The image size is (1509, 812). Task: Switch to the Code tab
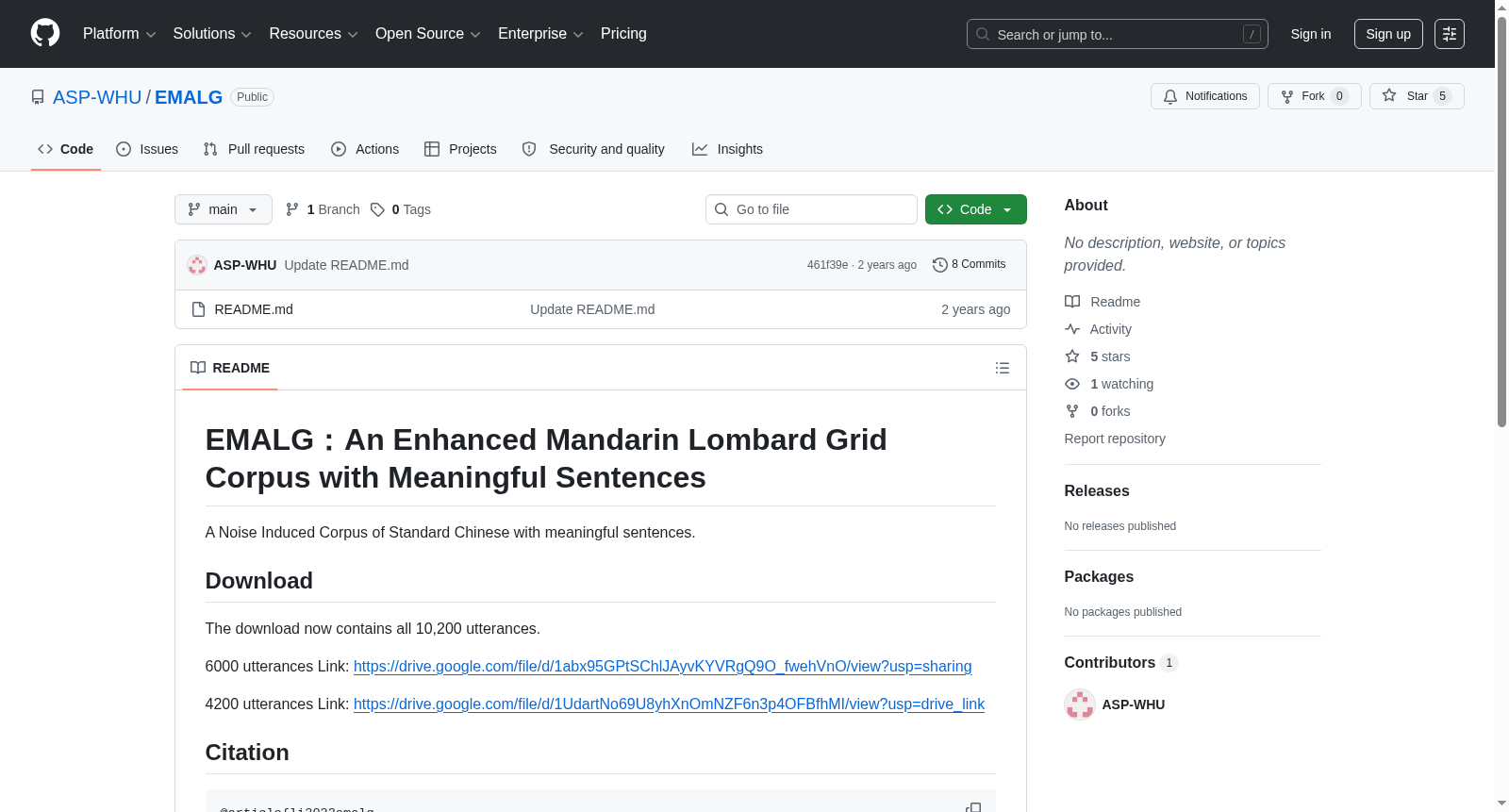[x=66, y=149]
